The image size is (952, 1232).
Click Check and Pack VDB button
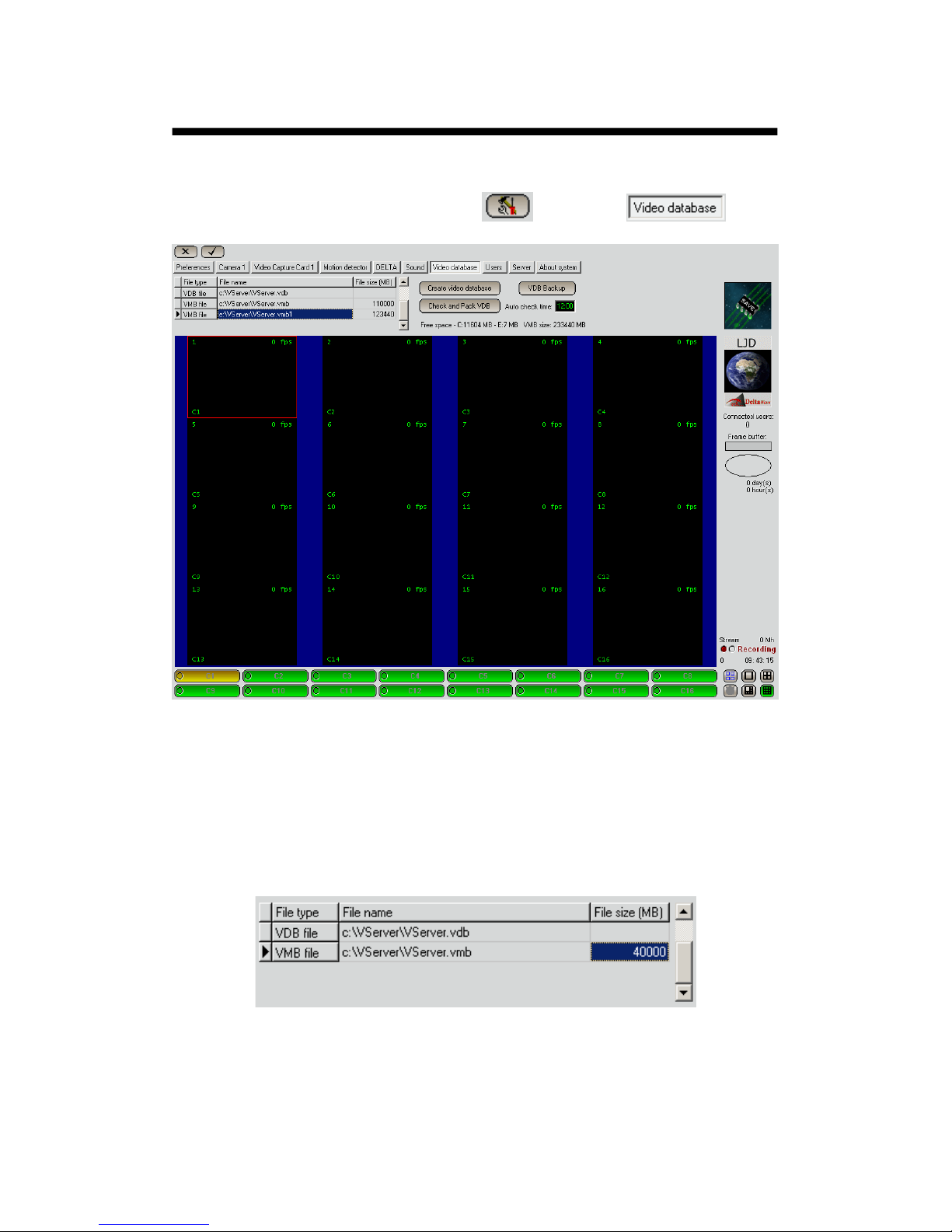(459, 306)
